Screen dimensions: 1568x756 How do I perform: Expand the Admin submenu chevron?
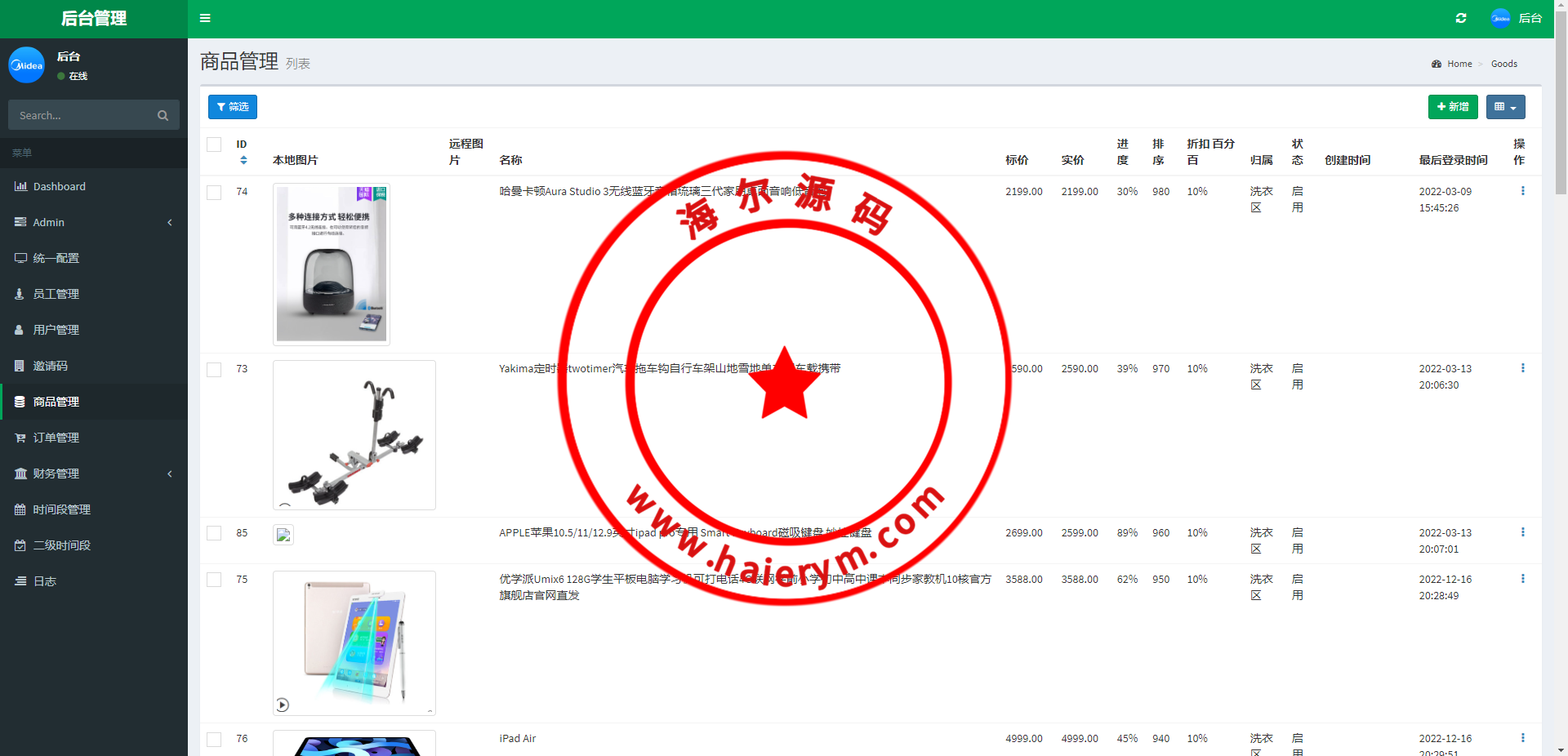(170, 222)
